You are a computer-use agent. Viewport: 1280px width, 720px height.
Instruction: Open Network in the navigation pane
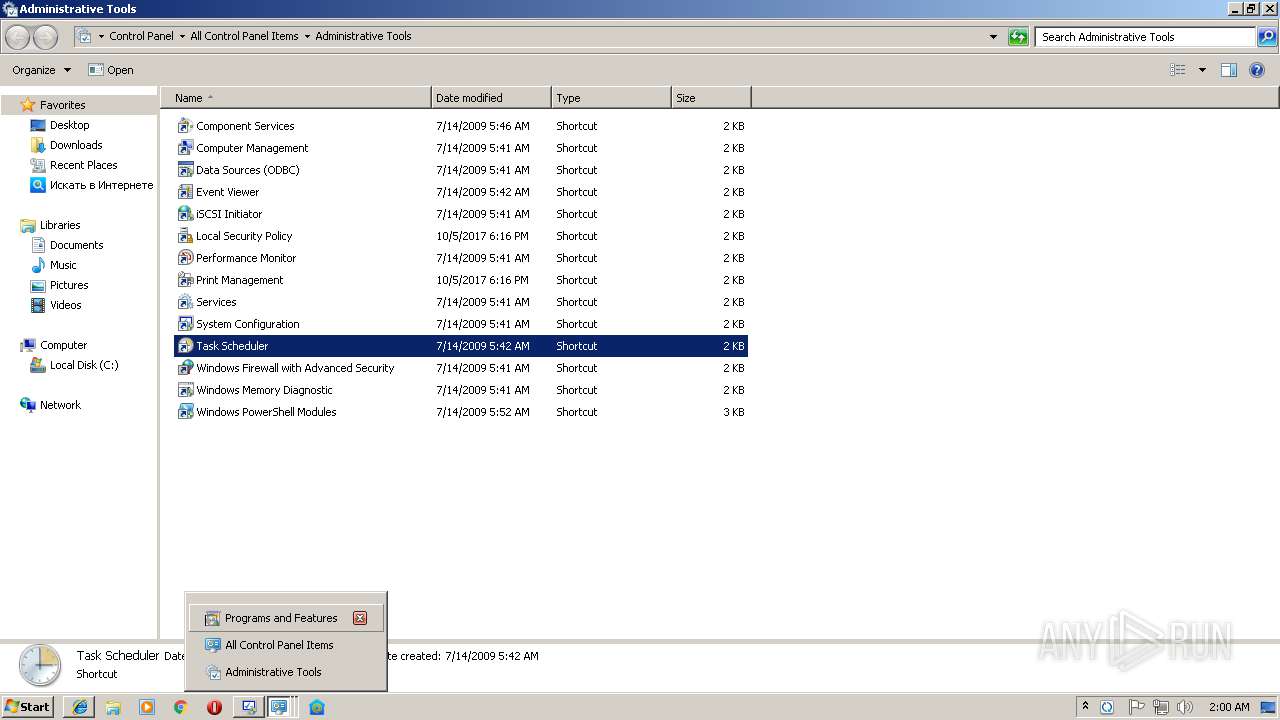[60, 405]
